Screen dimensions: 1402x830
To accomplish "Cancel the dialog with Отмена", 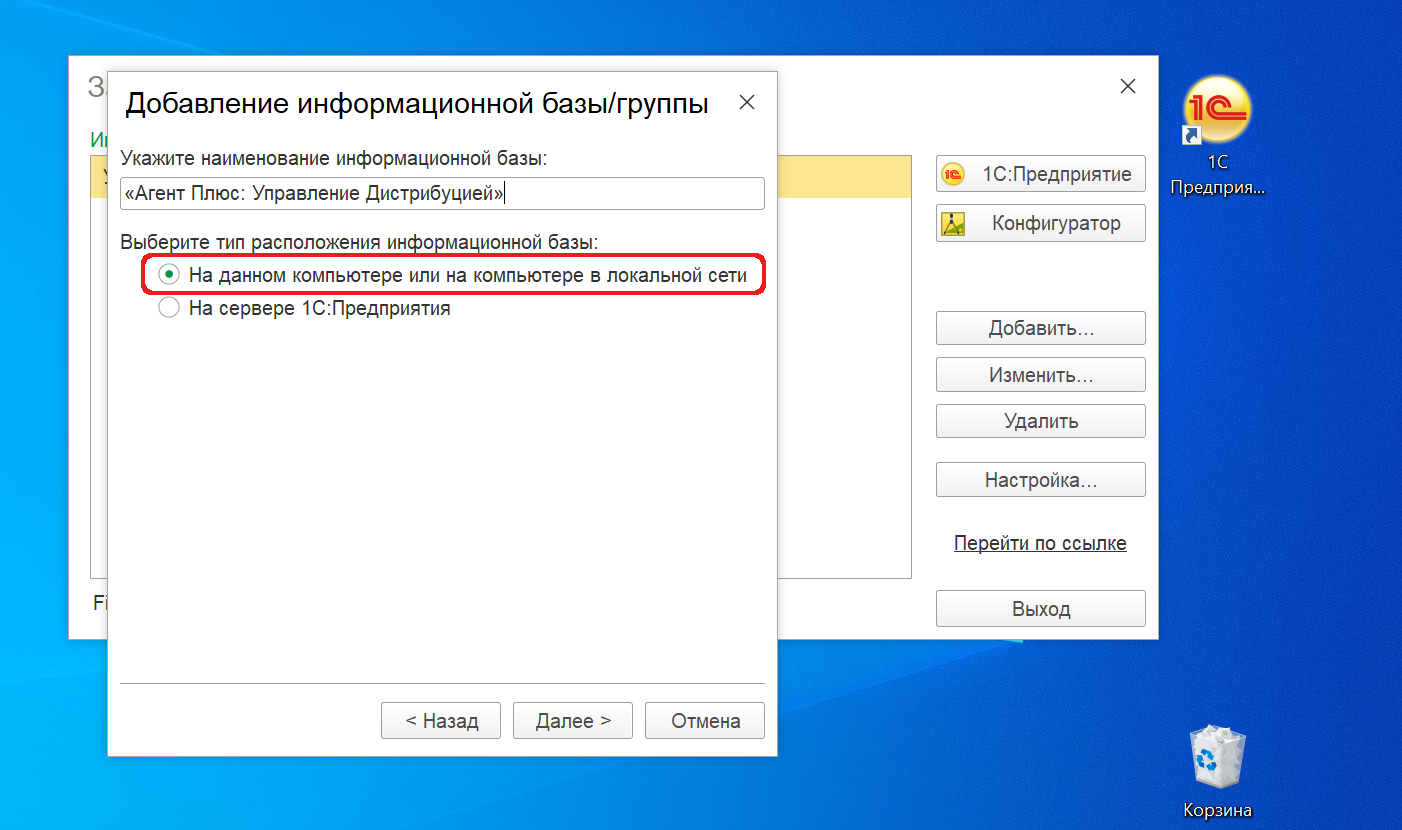I will (x=705, y=720).
